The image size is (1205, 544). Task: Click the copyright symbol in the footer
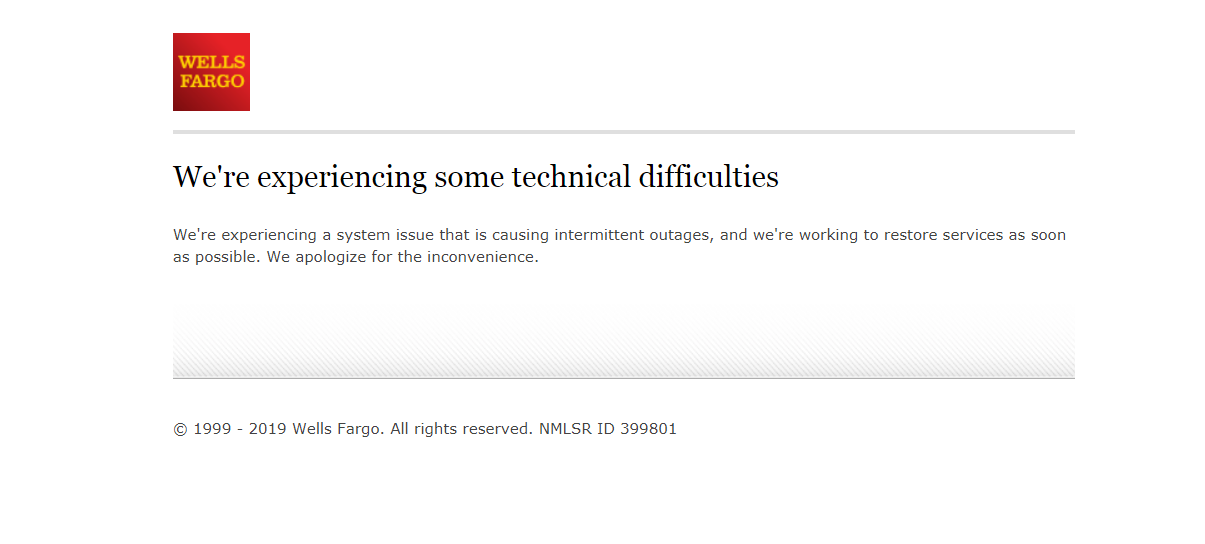(180, 429)
